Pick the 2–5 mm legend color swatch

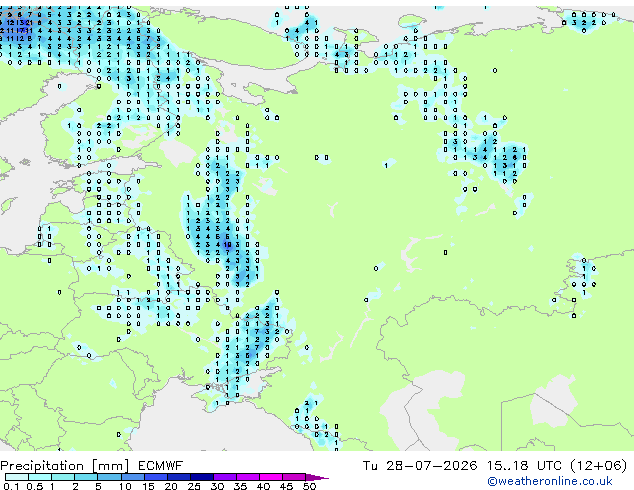coord(86,477)
